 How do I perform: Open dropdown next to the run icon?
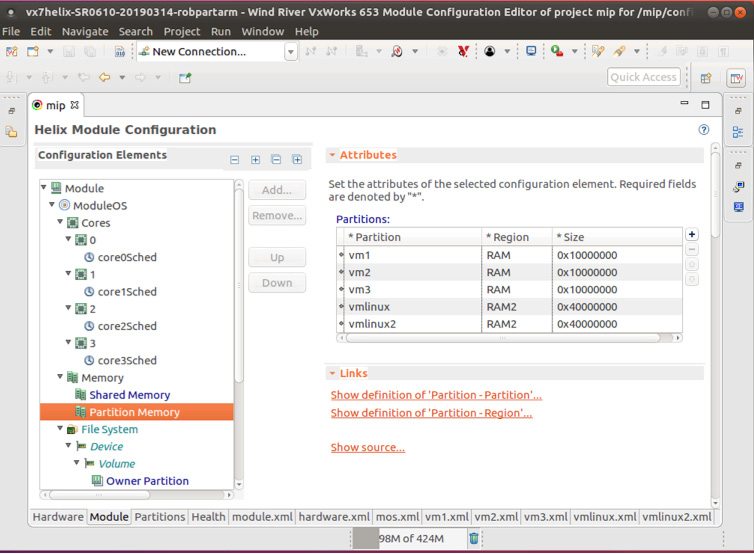(574, 51)
